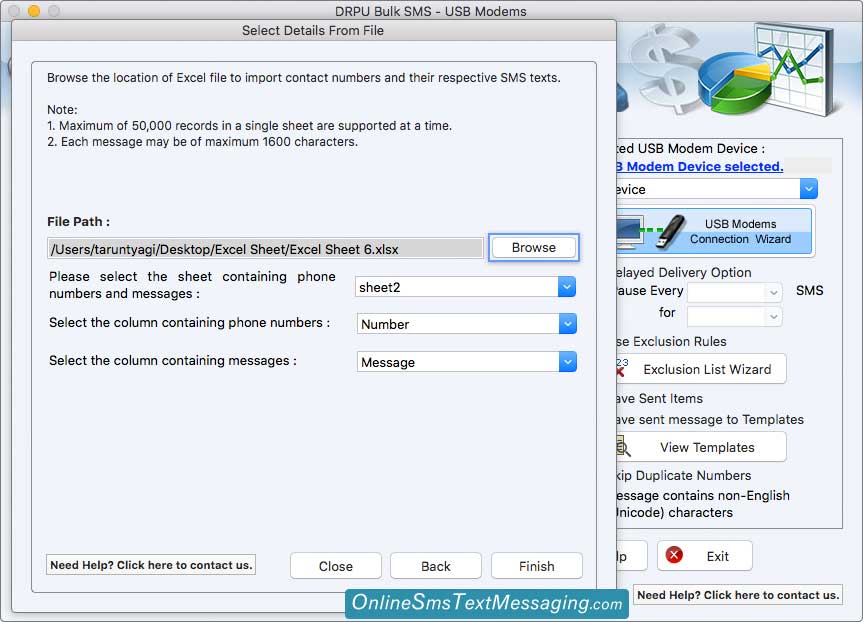Click the non-English Unicode characters label
Screen dimensions: 863x622
(x=703, y=504)
